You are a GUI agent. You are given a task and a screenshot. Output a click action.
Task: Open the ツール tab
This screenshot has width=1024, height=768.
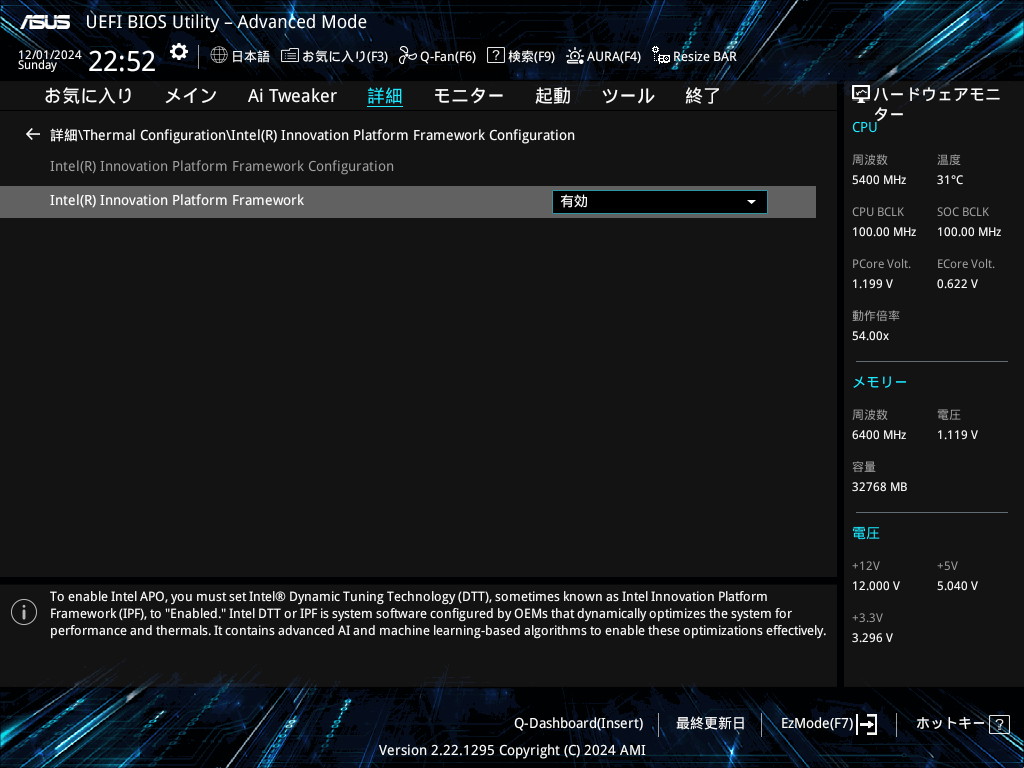tap(628, 96)
